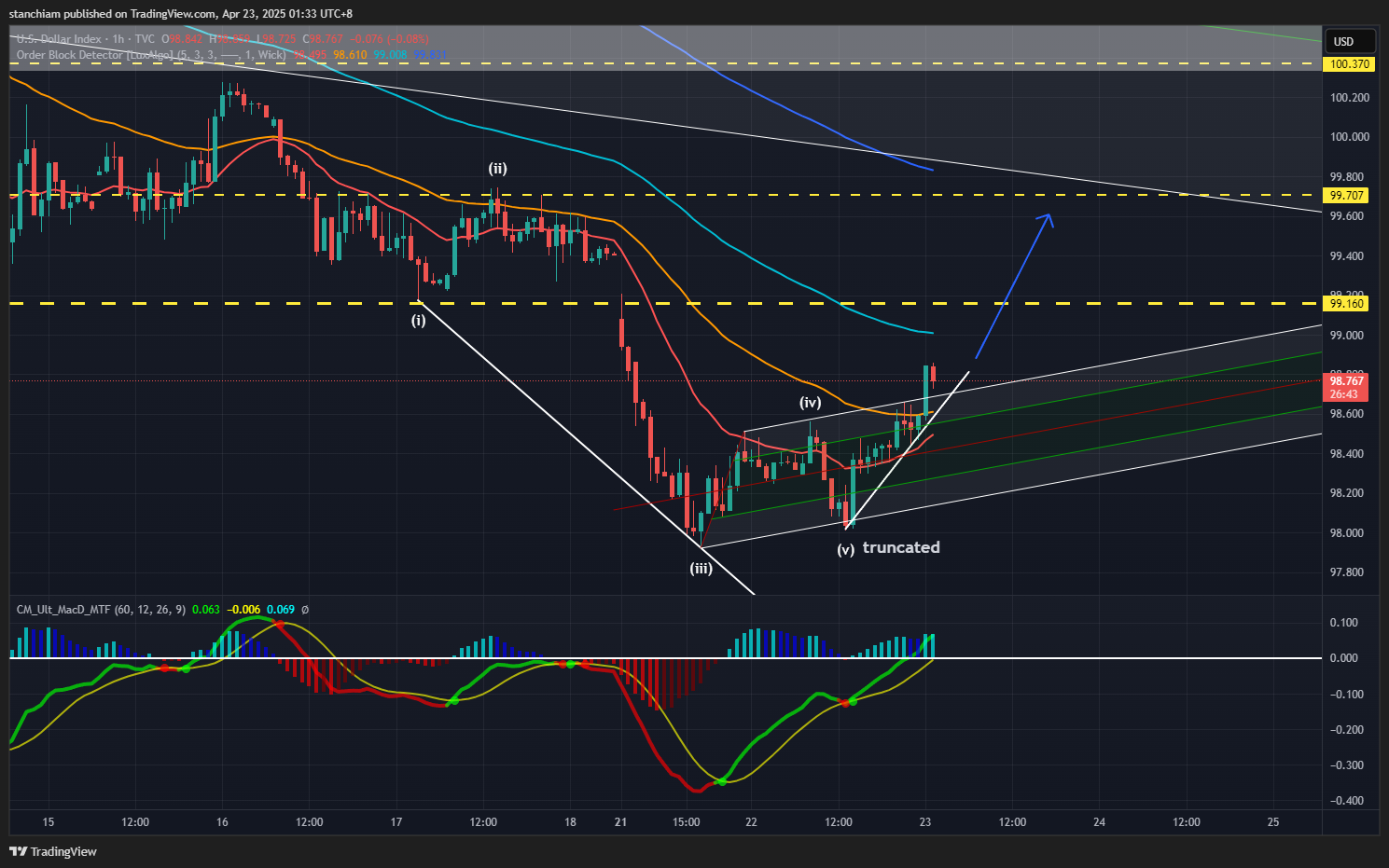
Task: Click date 16 on the time axis
Action: [x=222, y=822]
